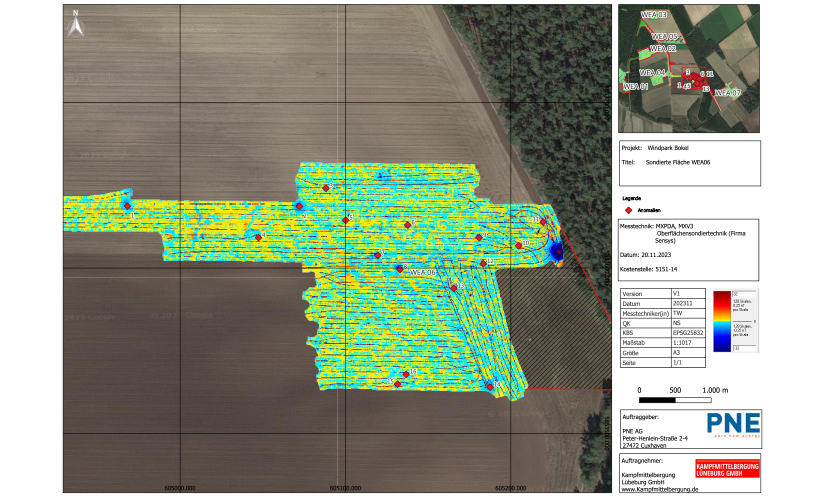Click the 'NS' QK table cell
This screenshot has width=825, height=500.
tap(688, 323)
